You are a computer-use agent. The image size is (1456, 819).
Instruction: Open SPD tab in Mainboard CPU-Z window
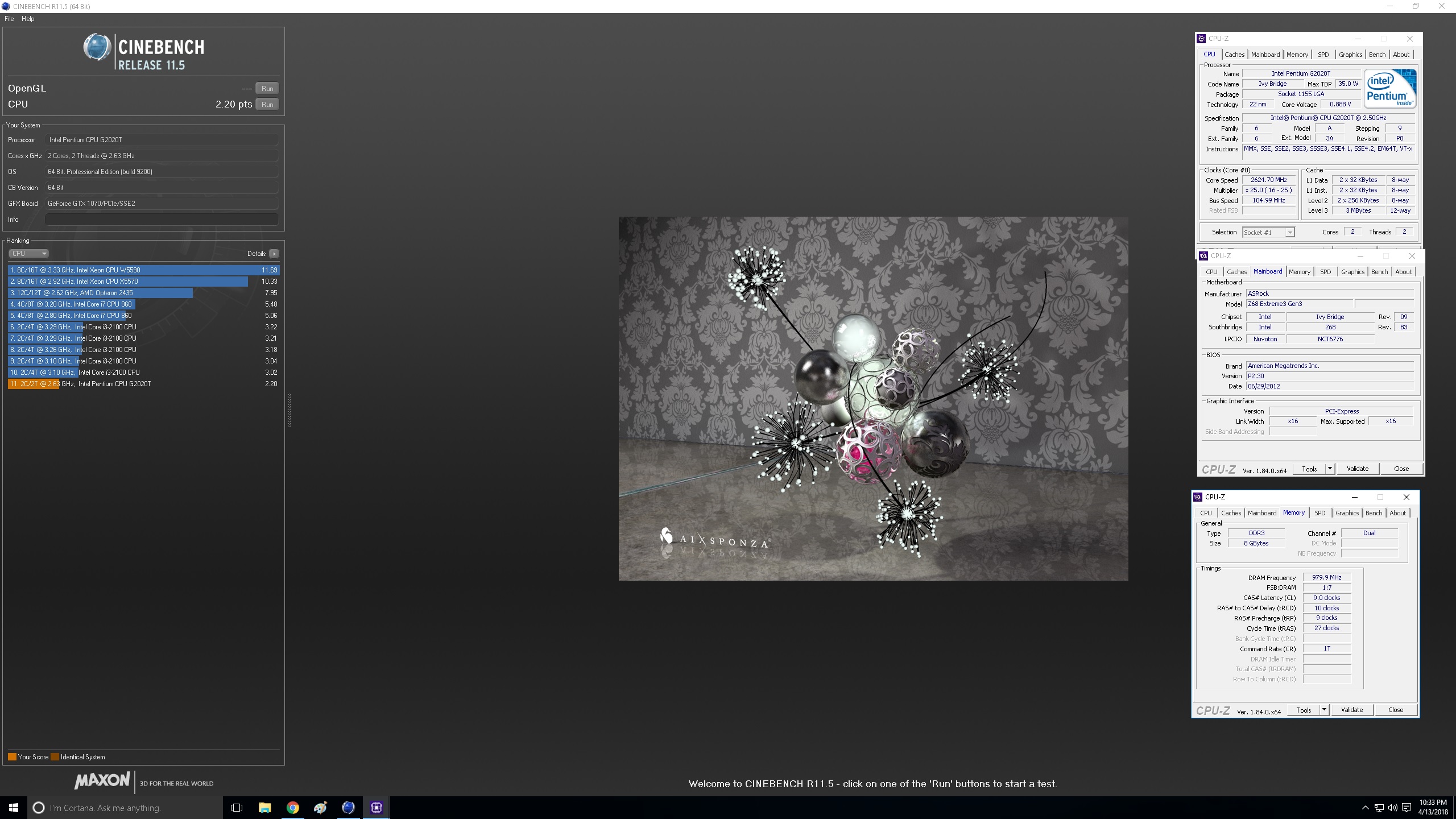click(1325, 272)
